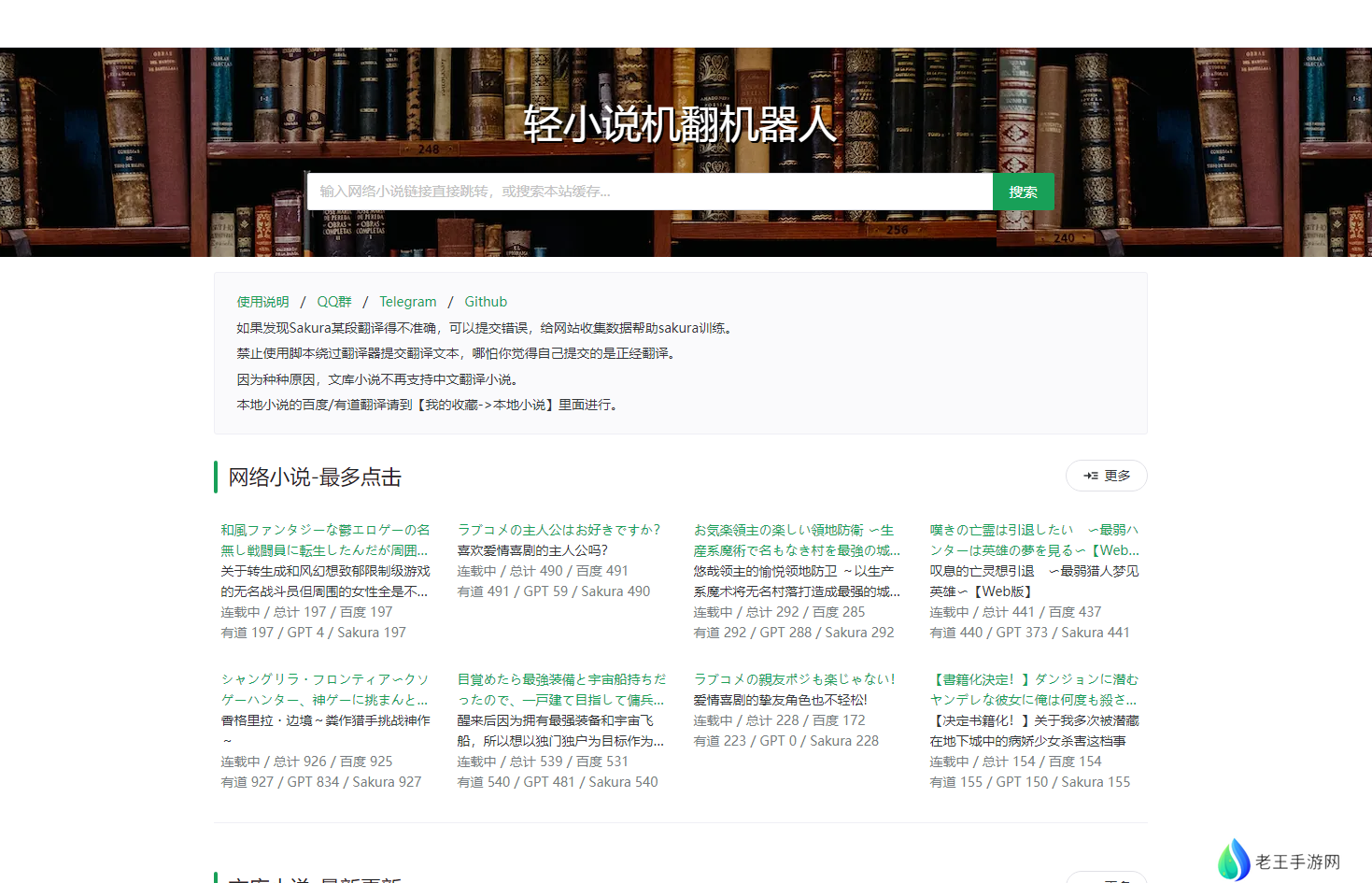Click the green 搜索 search button

point(1023,192)
